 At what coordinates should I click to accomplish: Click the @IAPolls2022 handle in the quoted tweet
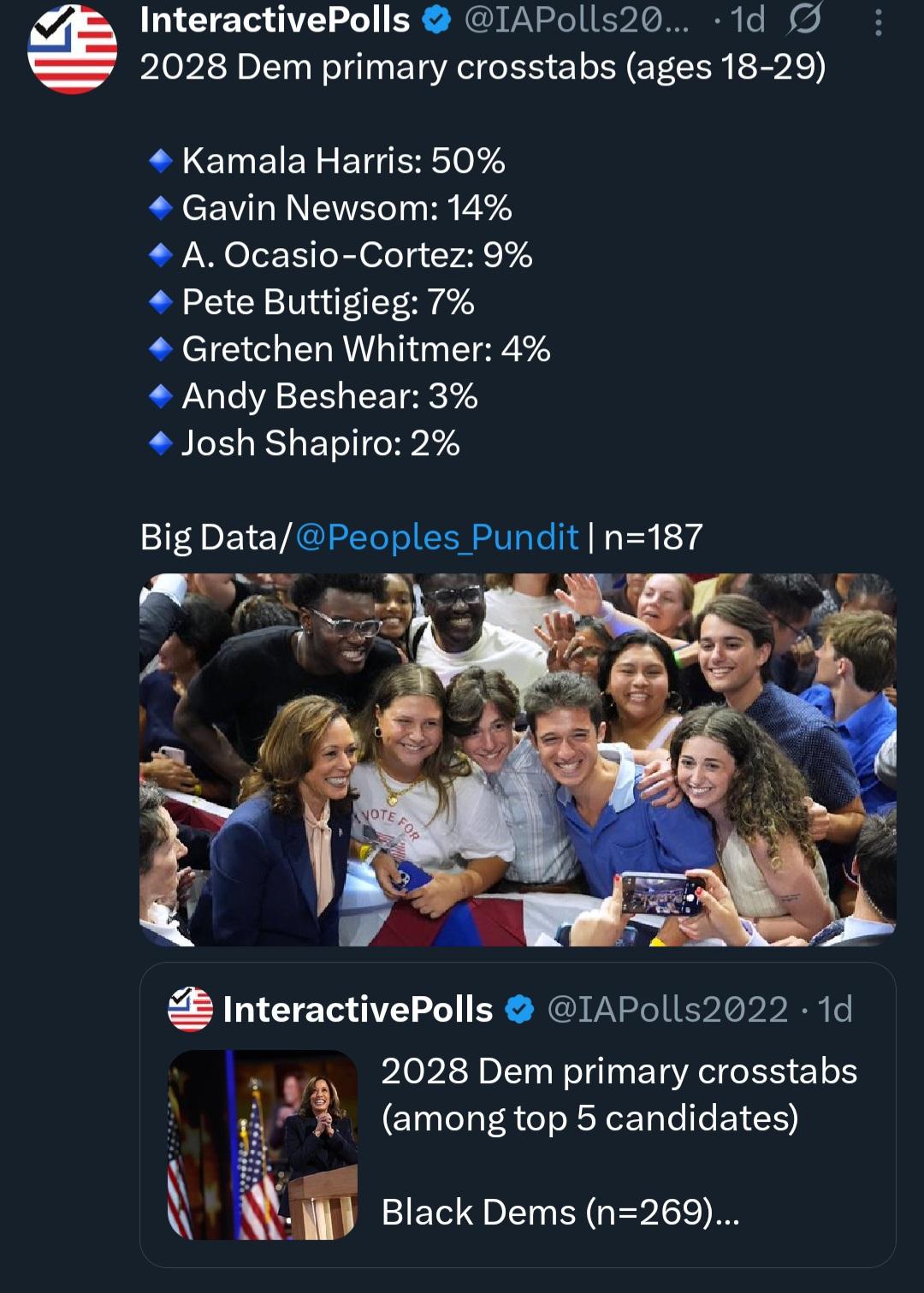coord(667,1010)
